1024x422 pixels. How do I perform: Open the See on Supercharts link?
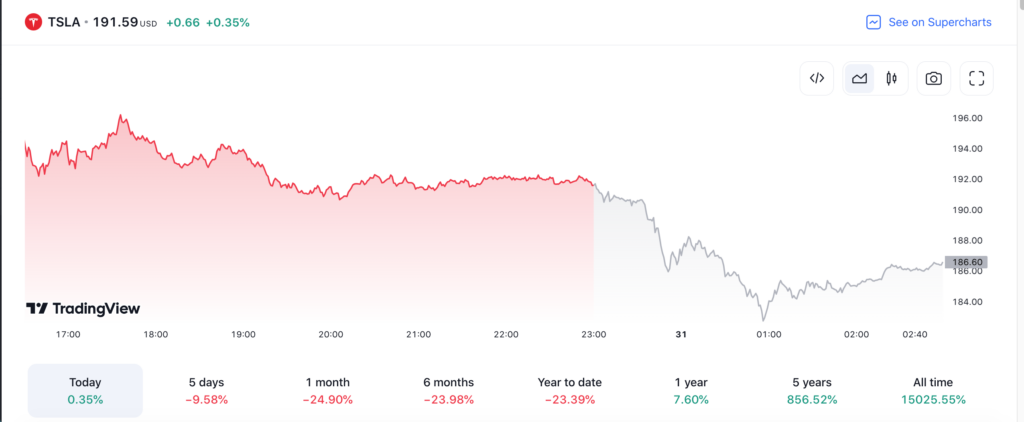pos(939,22)
